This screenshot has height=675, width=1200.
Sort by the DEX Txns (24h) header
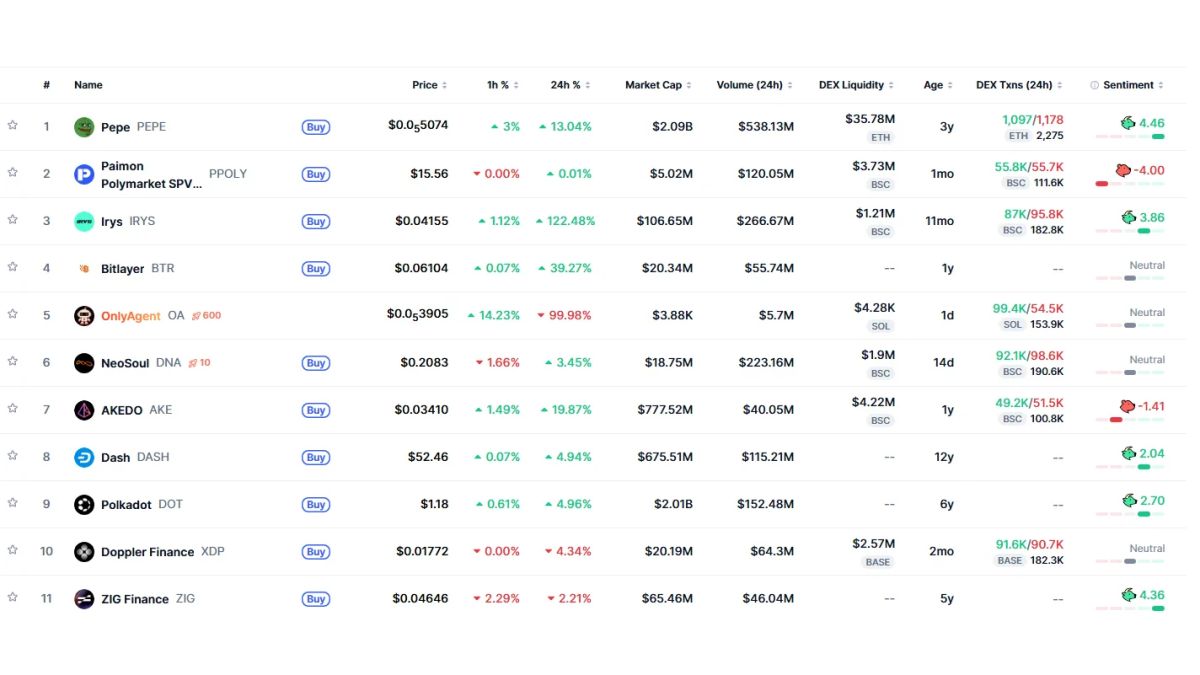[1020, 85]
